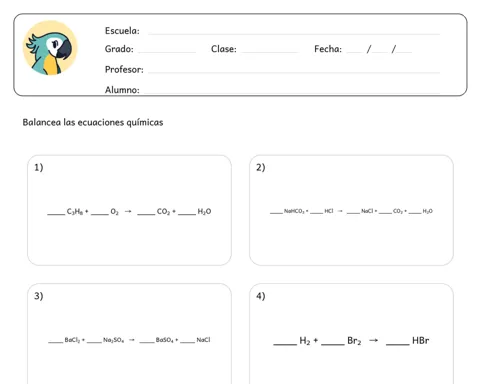Click the blank before NaHCO3

point(276,213)
